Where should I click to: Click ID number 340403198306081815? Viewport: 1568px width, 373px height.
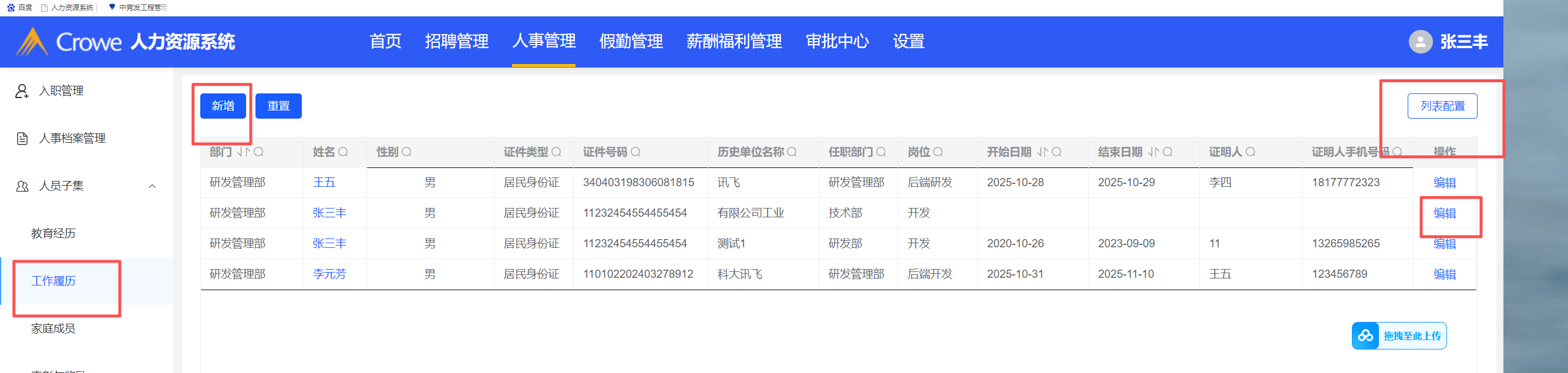638,183
